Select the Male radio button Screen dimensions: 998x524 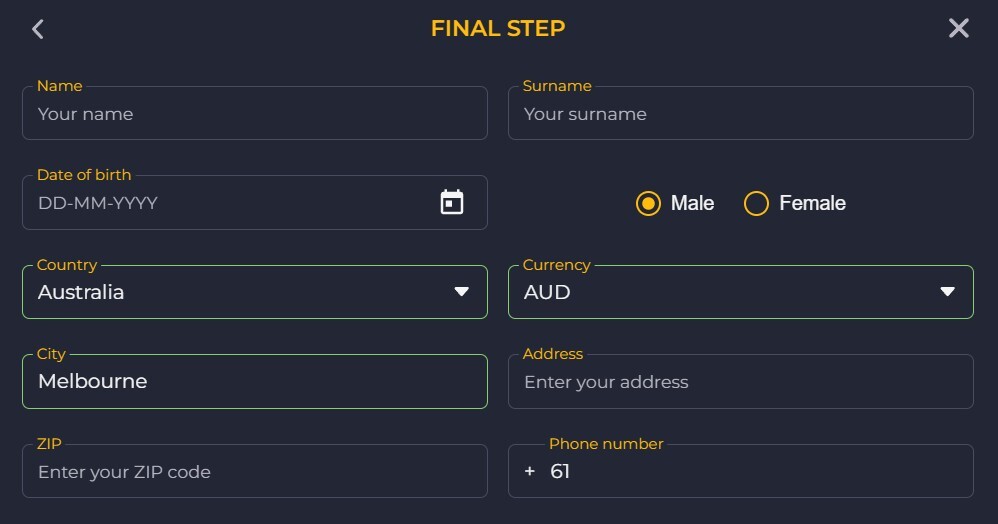pos(648,204)
